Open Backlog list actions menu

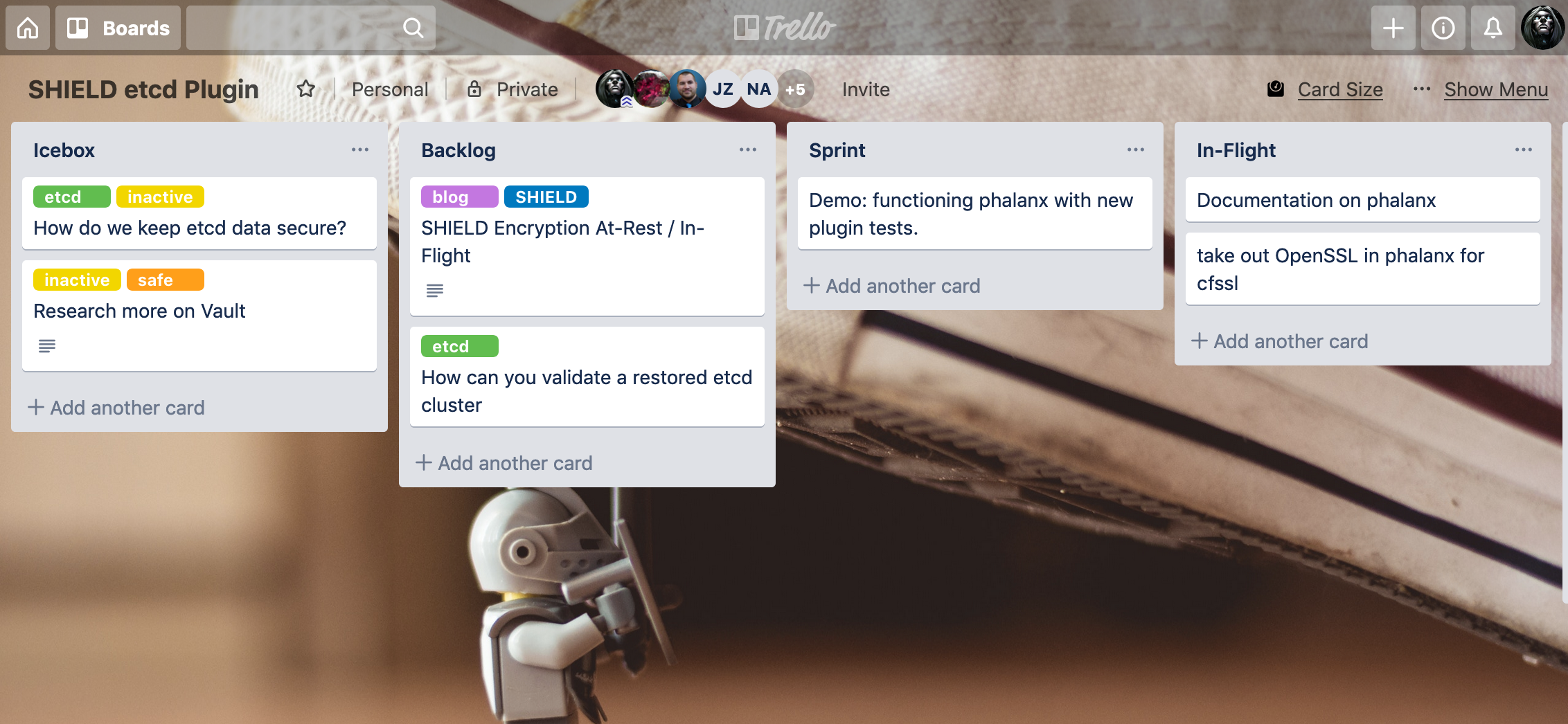(x=747, y=150)
